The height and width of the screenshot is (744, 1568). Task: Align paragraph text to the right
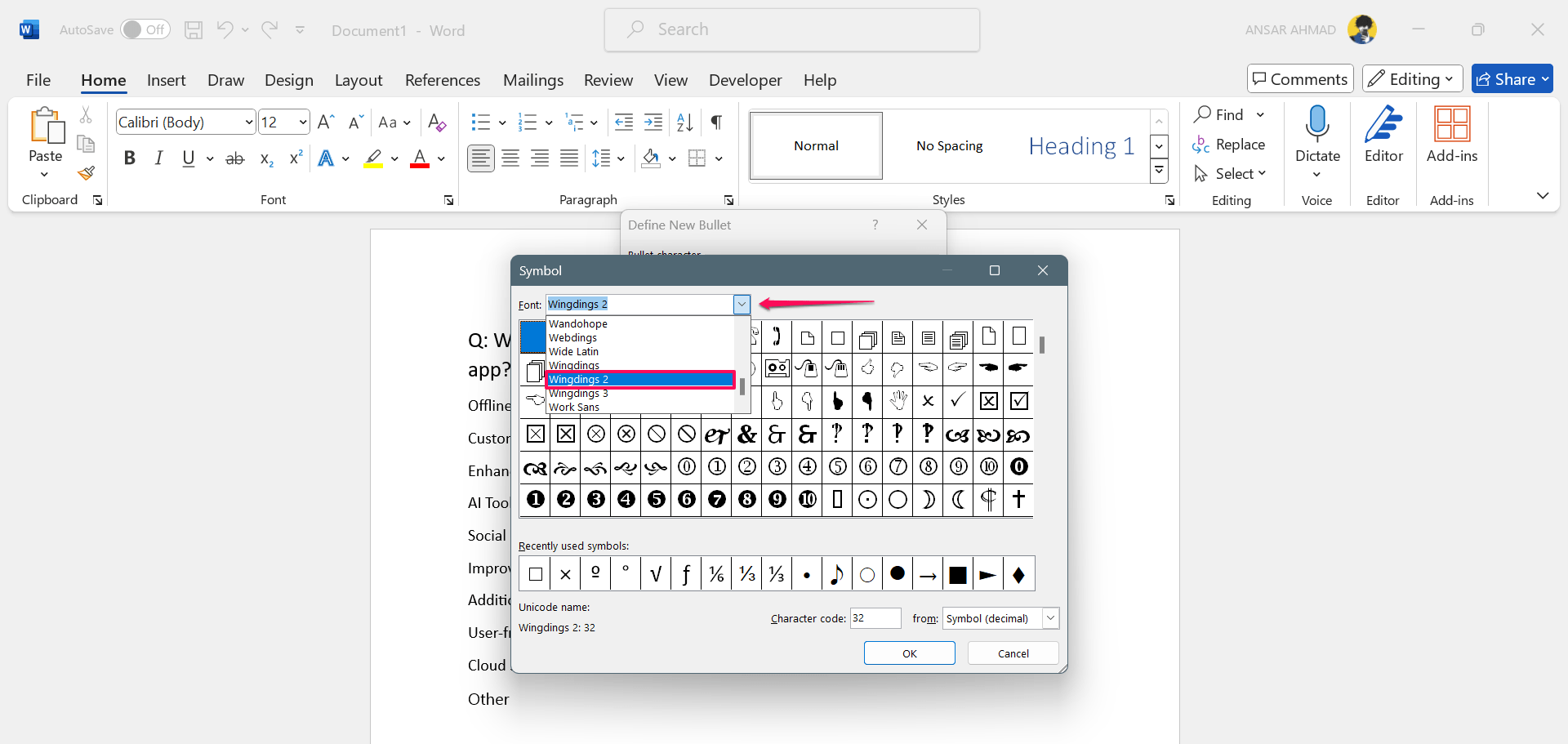coord(540,158)
